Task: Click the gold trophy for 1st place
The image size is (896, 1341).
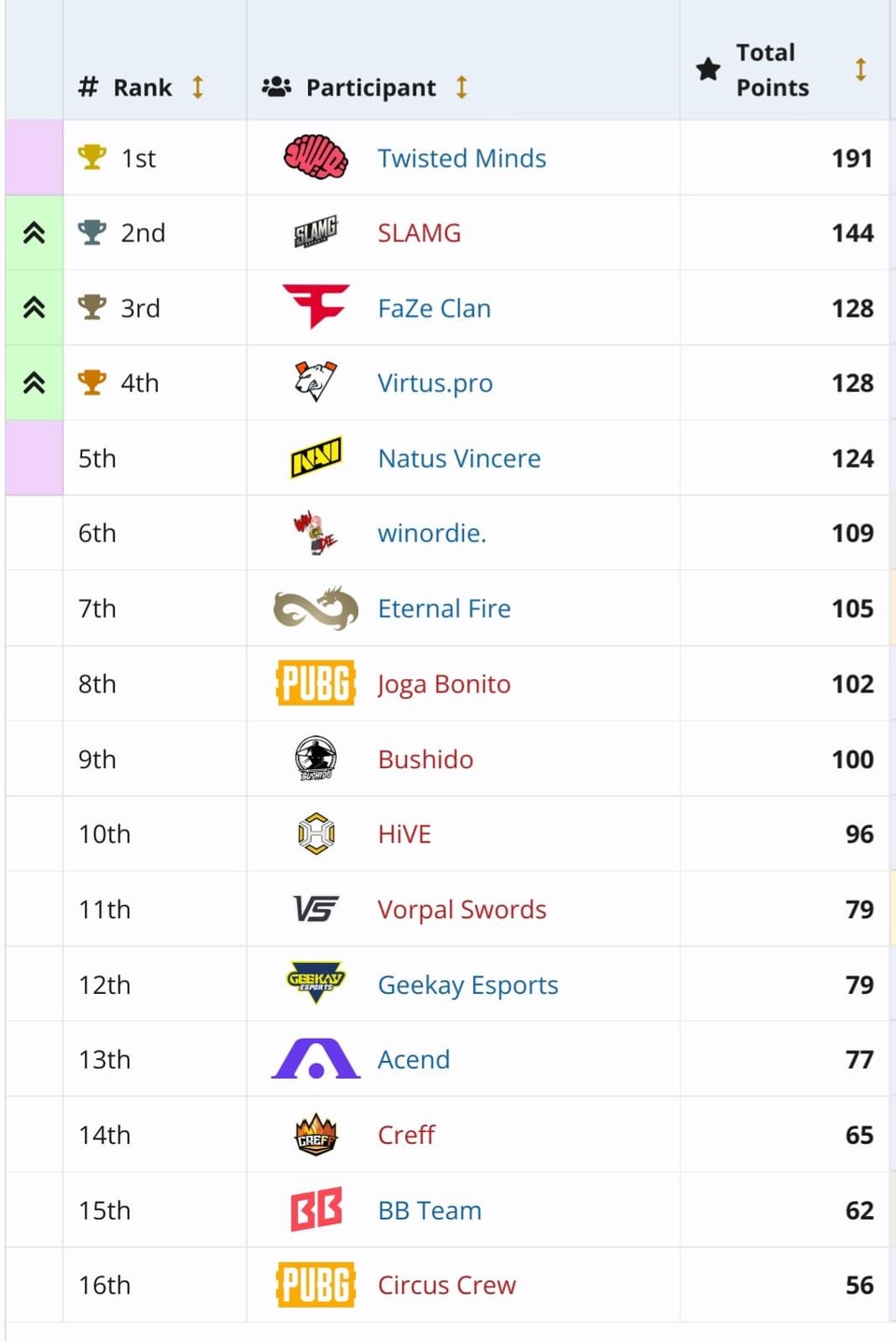Action: pyautogui.click(x=91, y=157)
